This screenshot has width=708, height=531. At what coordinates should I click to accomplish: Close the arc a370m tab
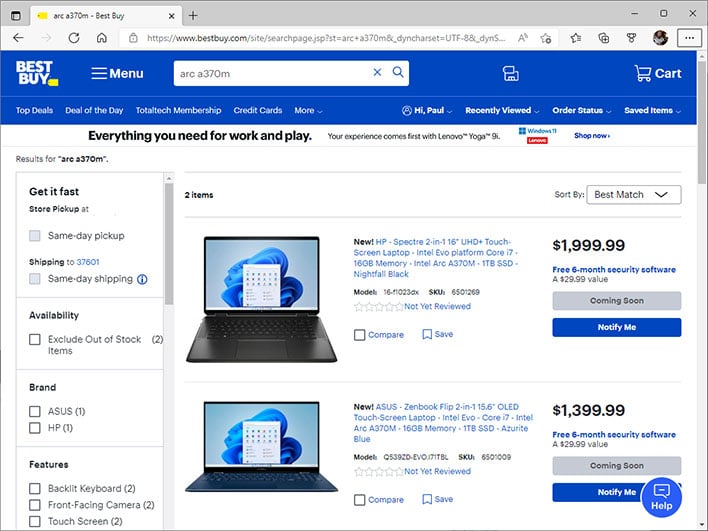click(x=172, y=16)
